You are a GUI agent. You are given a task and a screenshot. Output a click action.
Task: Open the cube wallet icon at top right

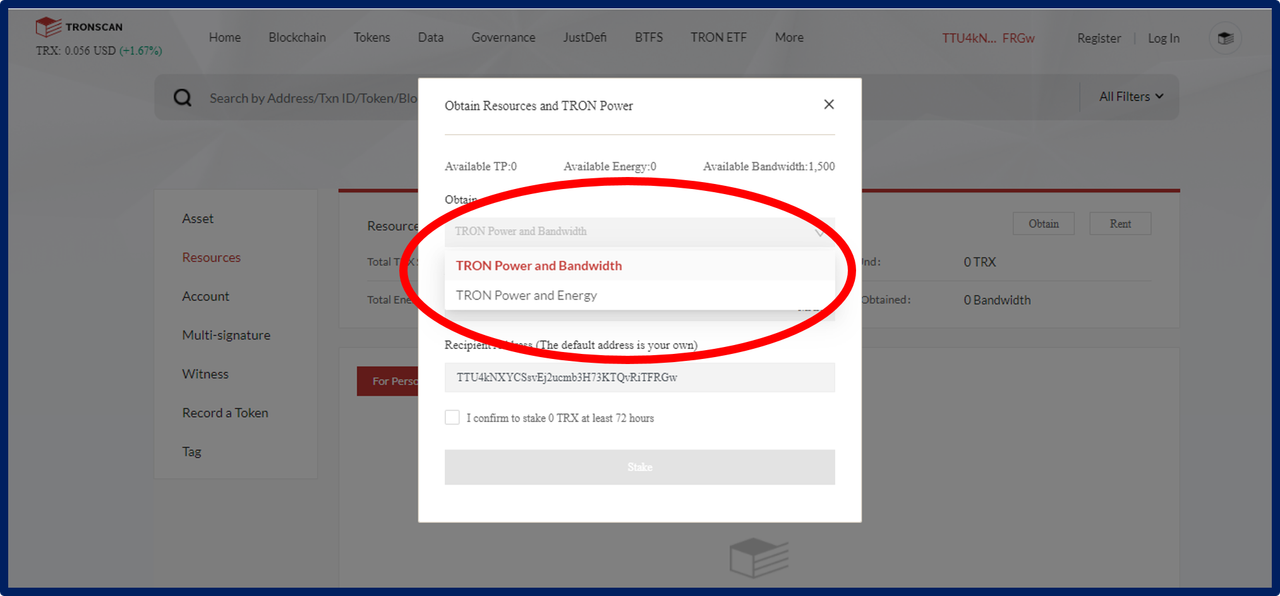coord(1225,38)
